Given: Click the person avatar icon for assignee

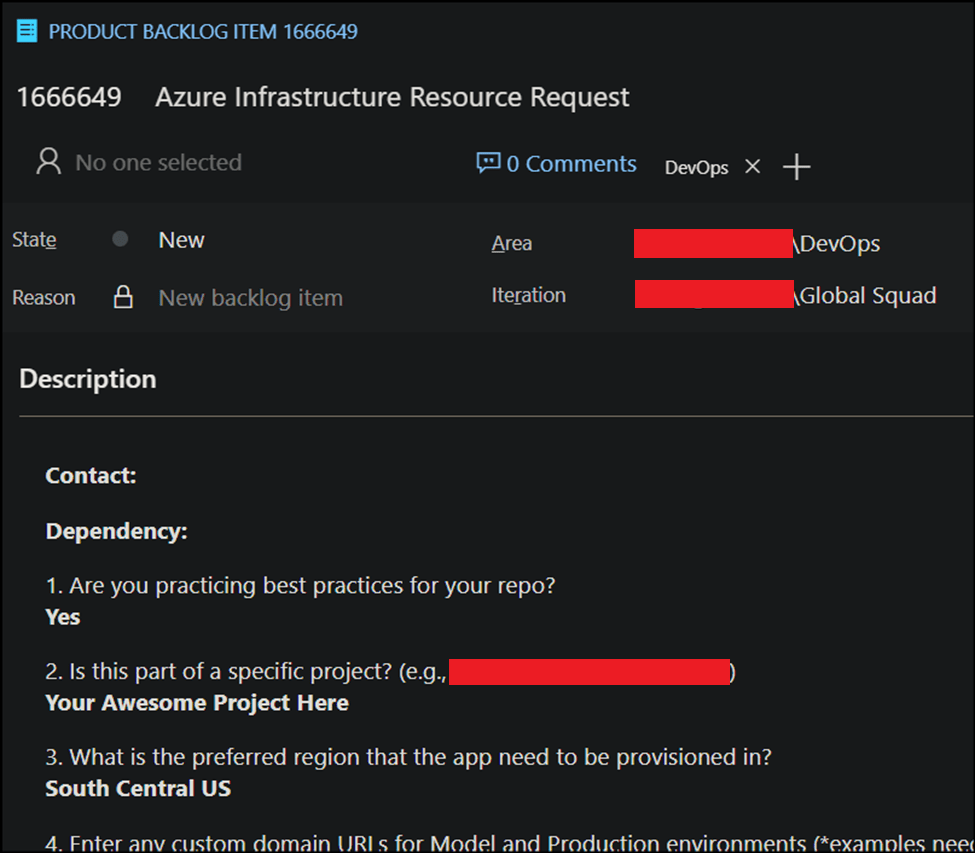Looking at the screenshot, I should (48, 162).
